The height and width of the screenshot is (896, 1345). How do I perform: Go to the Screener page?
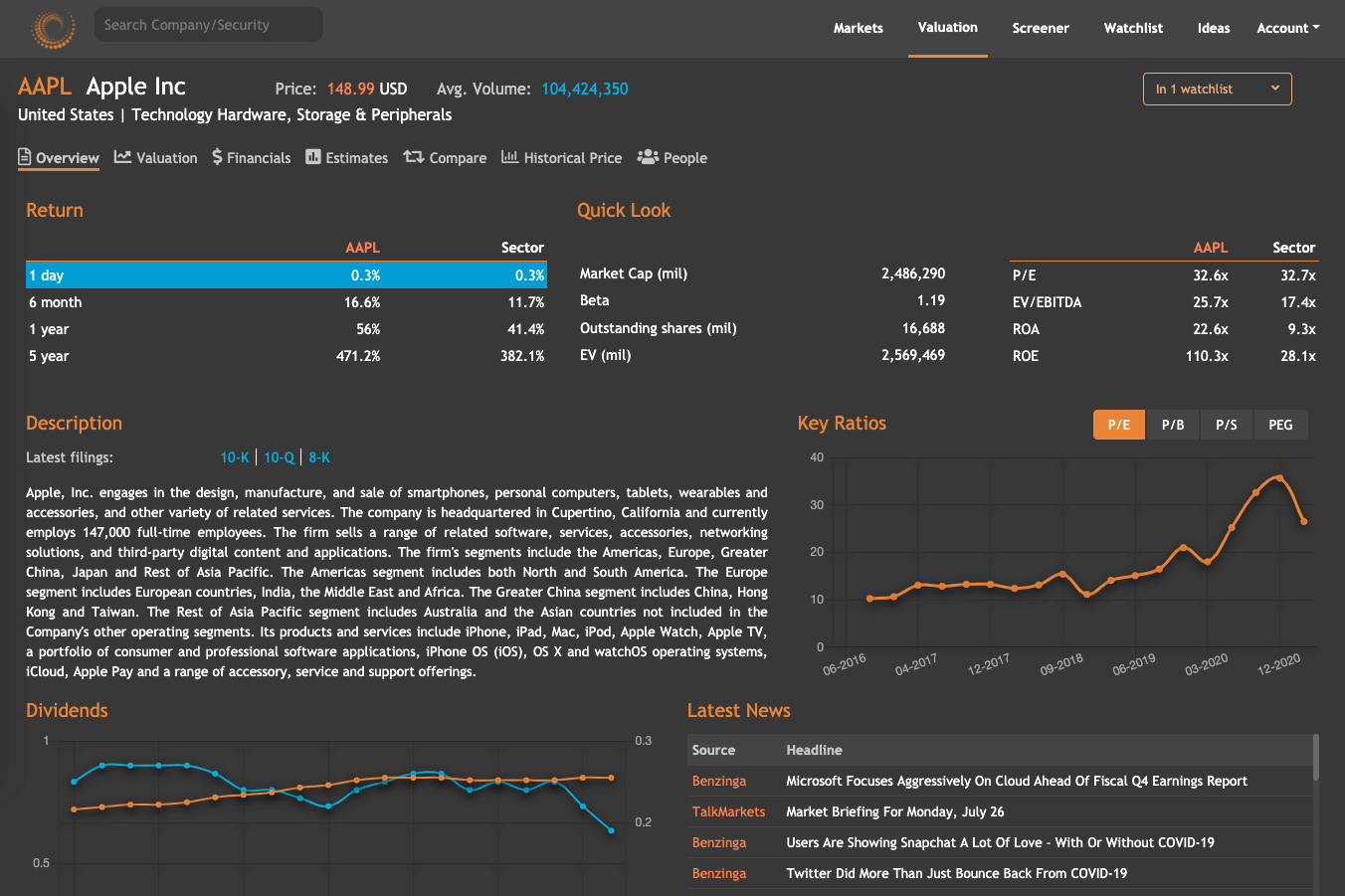(x=1041, y=28)
